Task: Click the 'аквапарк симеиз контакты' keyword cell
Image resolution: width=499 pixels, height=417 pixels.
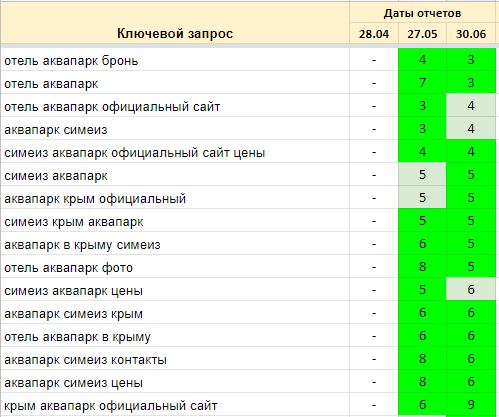Action: [175, 359]
